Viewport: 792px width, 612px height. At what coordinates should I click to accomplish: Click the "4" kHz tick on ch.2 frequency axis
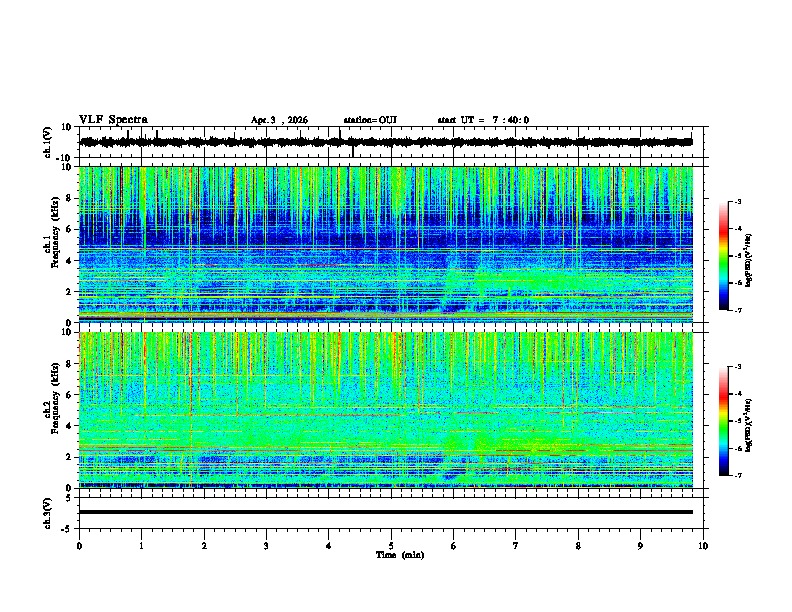(69, 426)
